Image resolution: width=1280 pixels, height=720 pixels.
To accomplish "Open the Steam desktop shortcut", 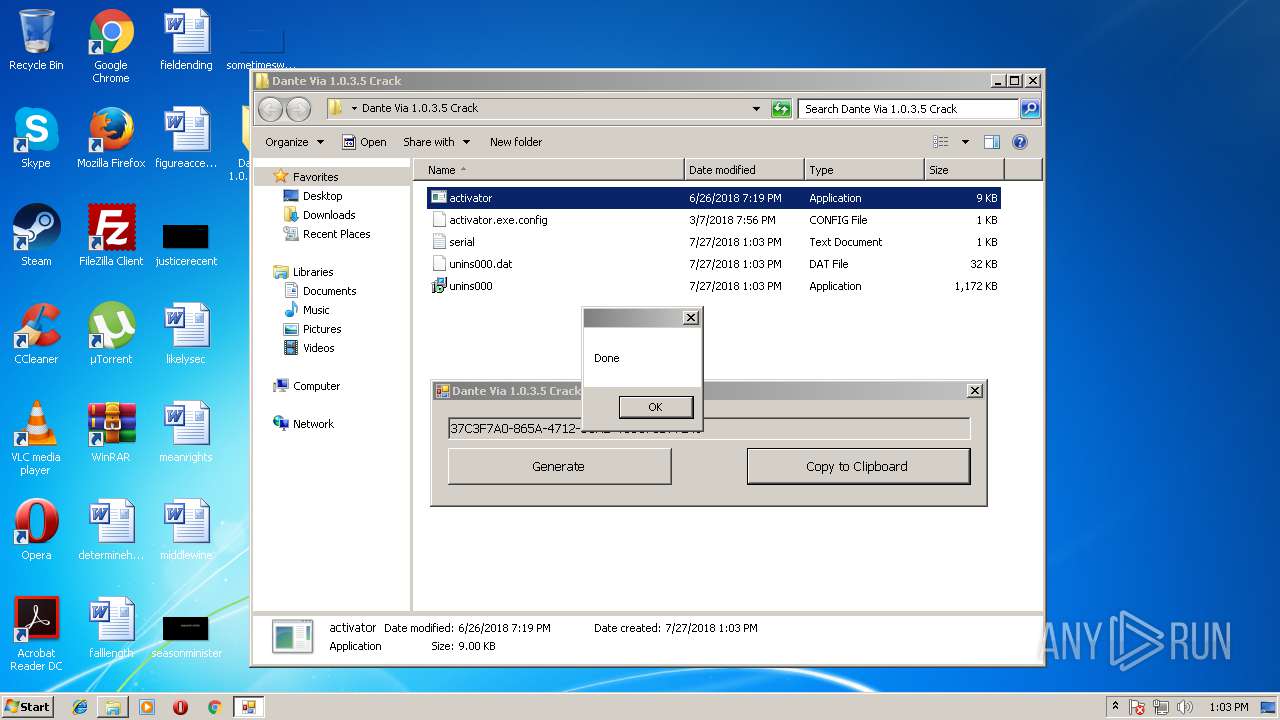I will pos(36,236).
